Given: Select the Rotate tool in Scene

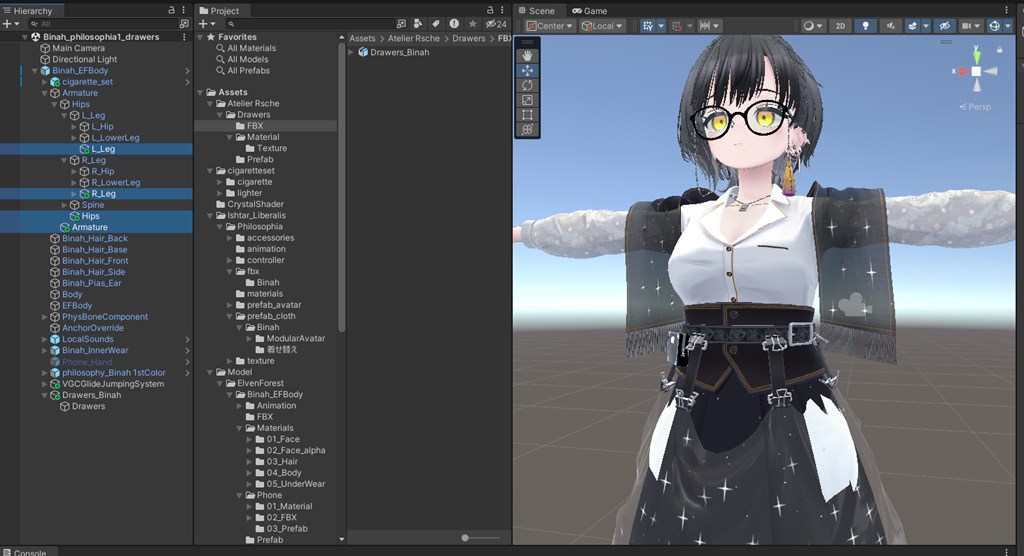Looking at the screenshot, I should point(527,86).
